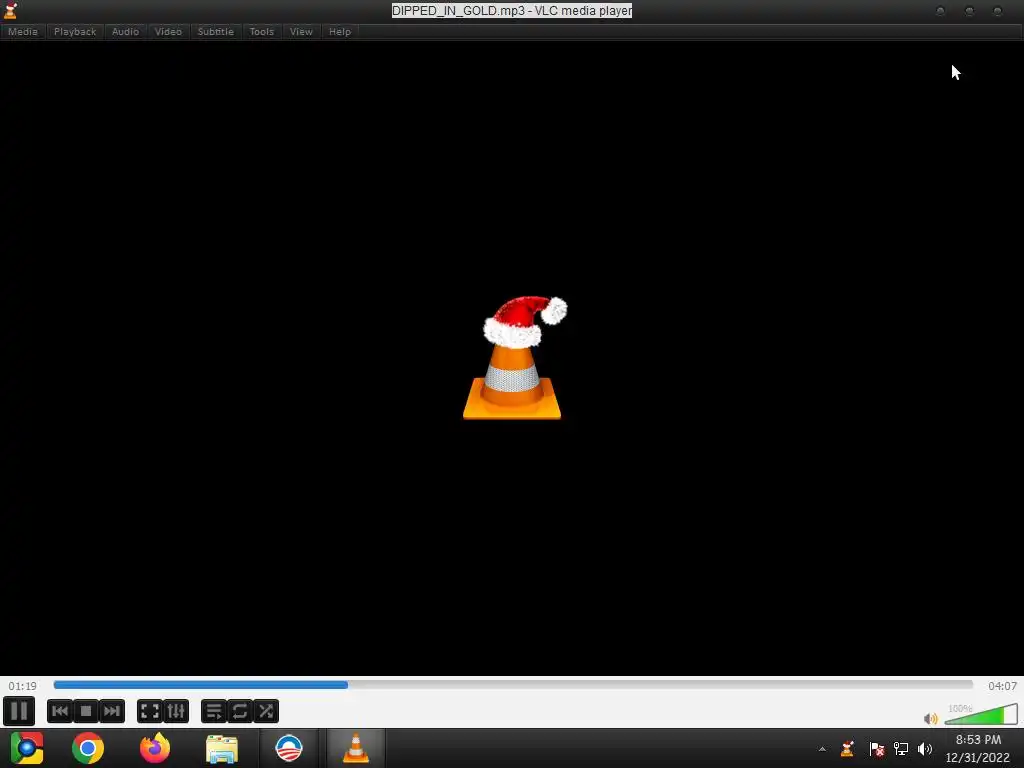Open the Playback menu
The image size is (1024, 768).
click(x=75, y=31)
